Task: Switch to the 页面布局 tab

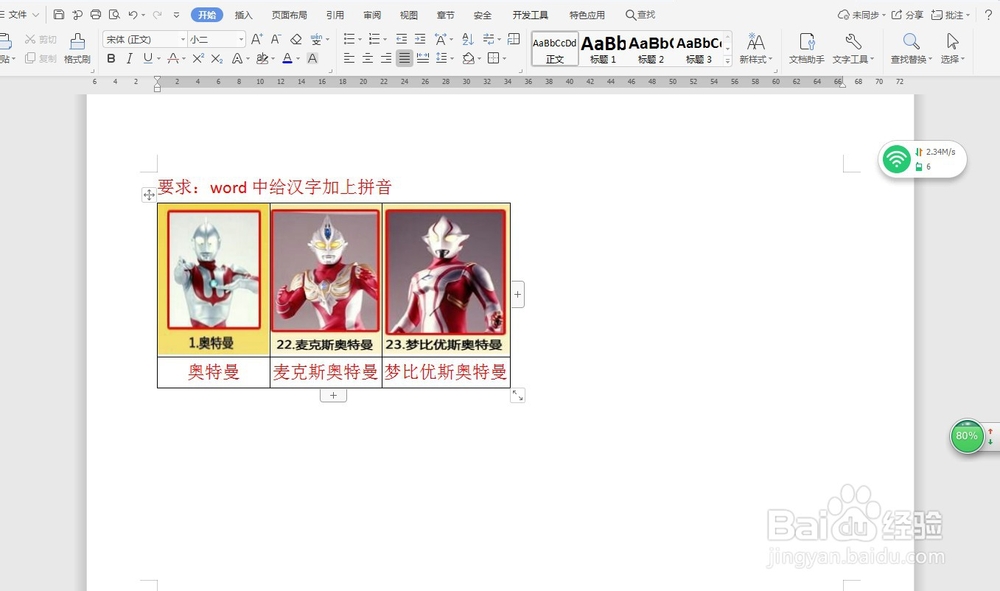Action: [x=289, y=15]
